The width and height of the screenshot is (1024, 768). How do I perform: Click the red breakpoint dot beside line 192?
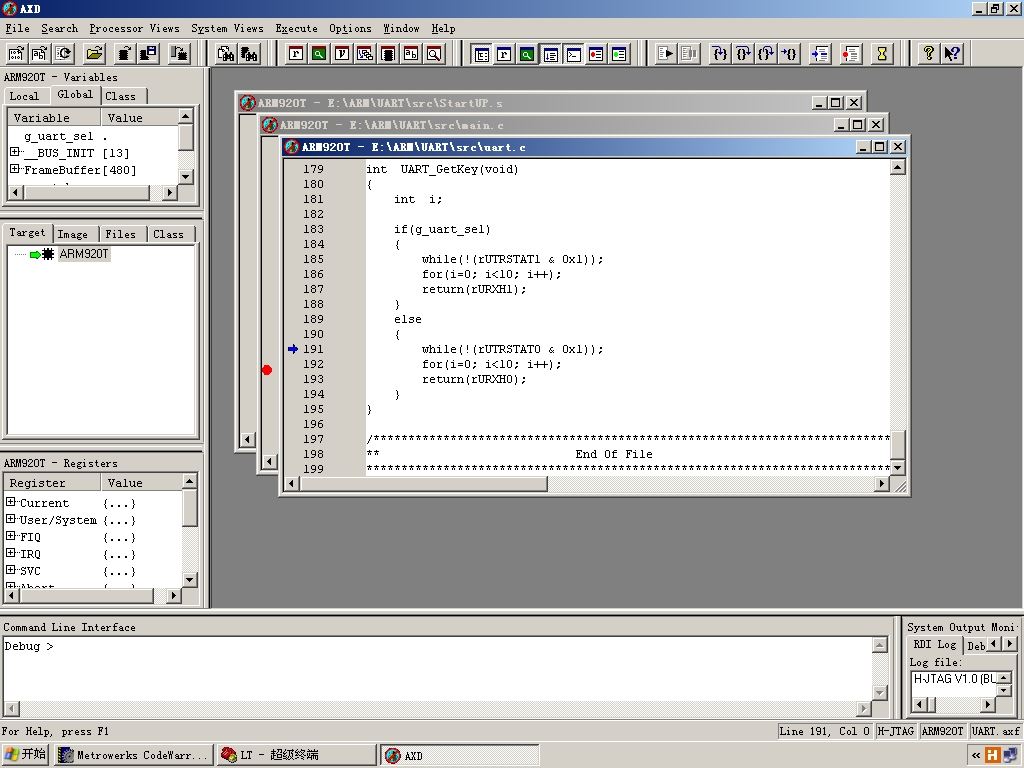pos(266,370)
